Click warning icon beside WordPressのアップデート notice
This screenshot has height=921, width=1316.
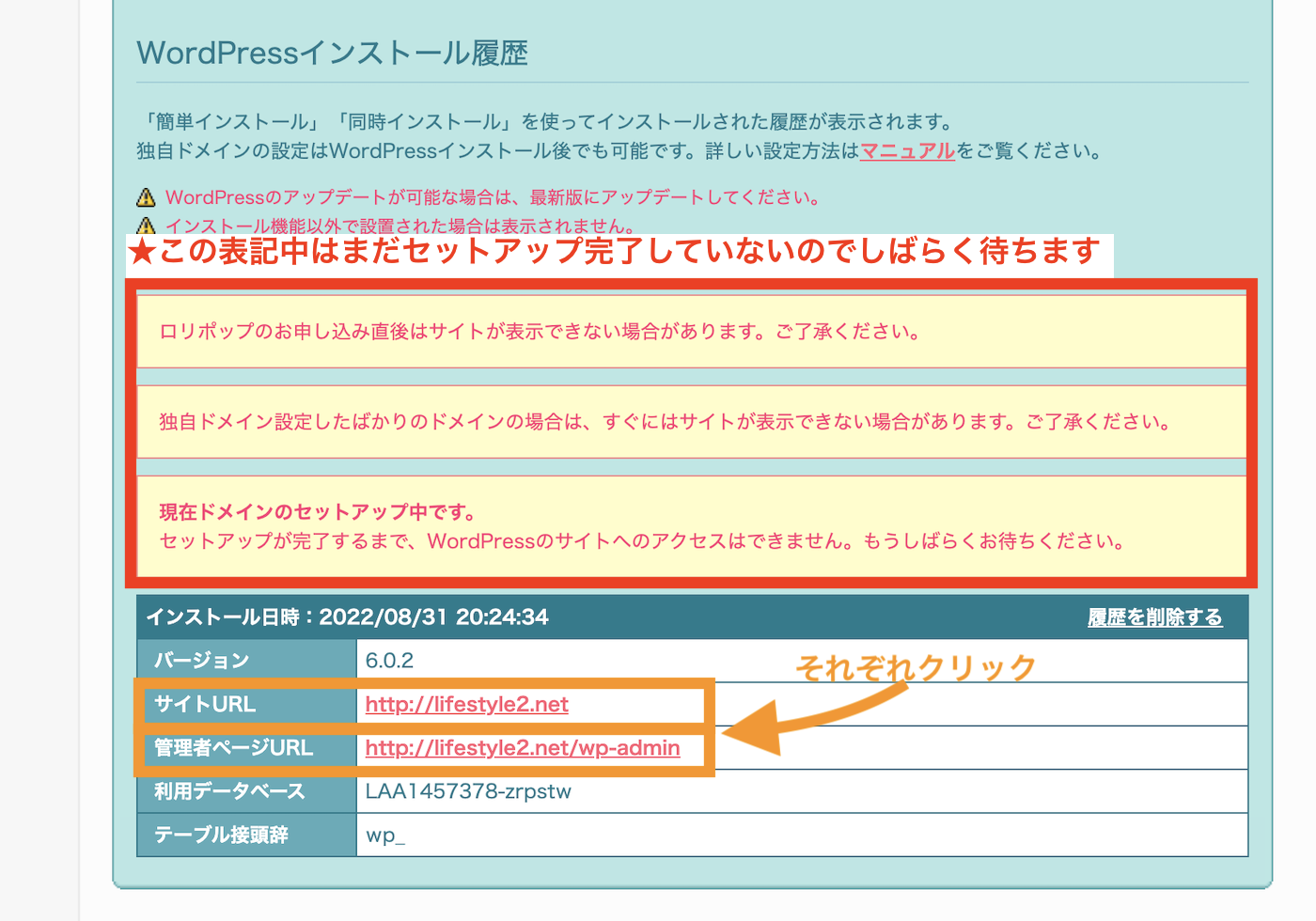tap(146, 197)
